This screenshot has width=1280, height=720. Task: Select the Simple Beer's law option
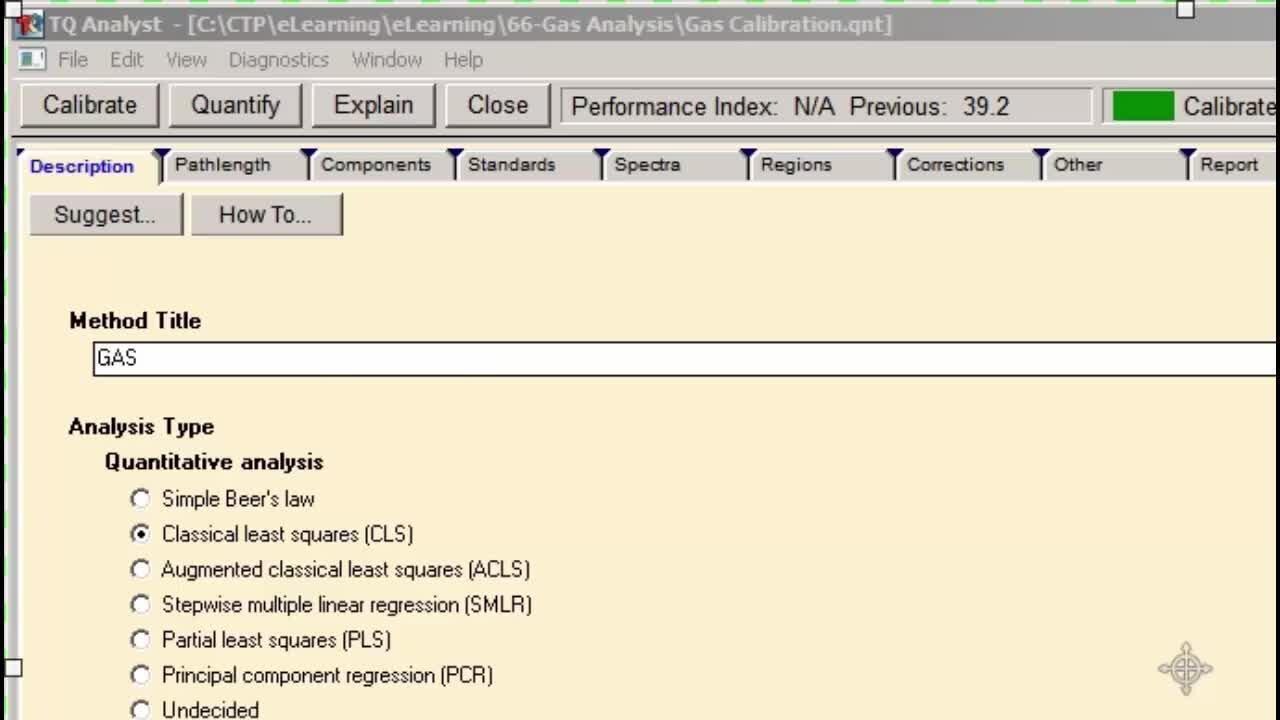[140, 499]
